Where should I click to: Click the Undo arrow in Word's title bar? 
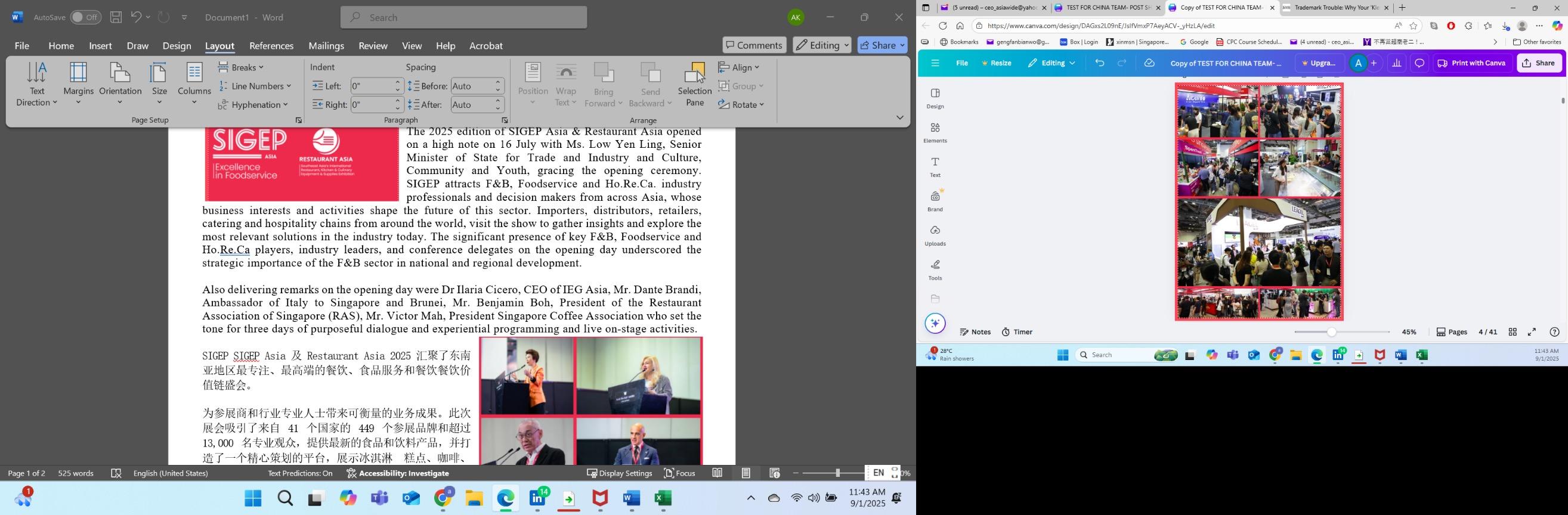(136, 17)
